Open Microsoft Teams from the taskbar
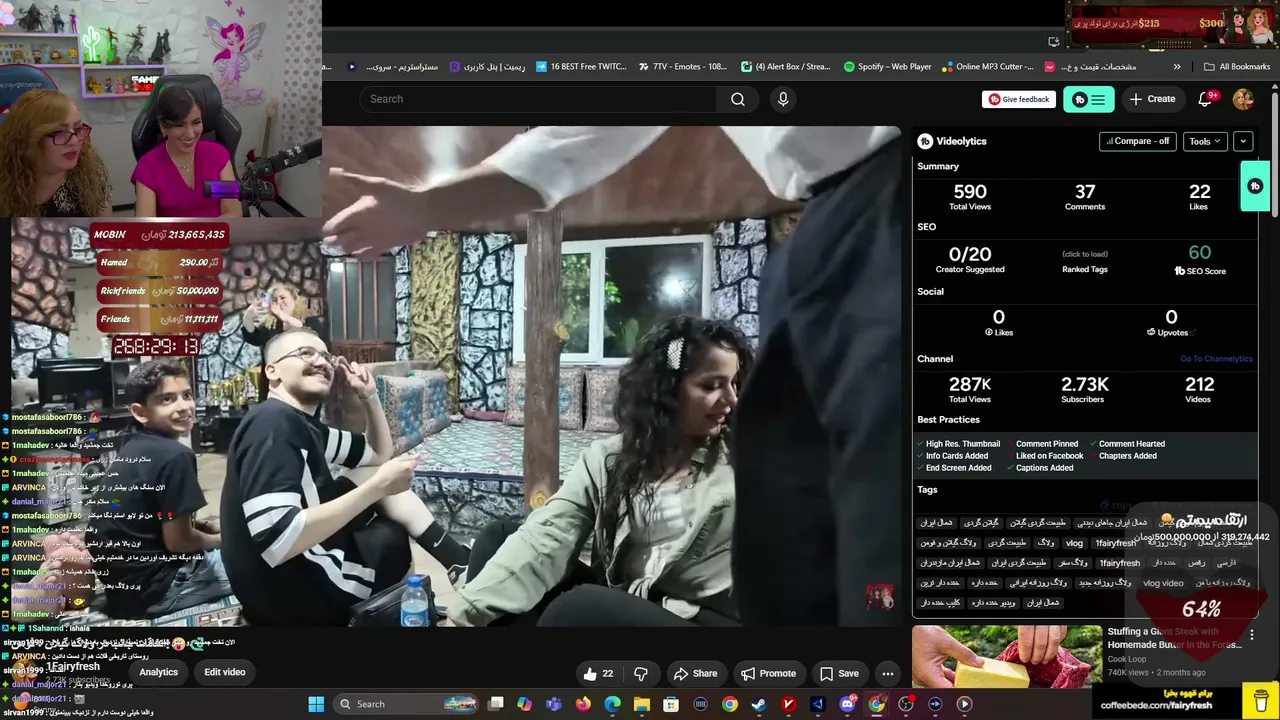The width and height of the screenshot is (1280, 720). (x=554, y=704)
